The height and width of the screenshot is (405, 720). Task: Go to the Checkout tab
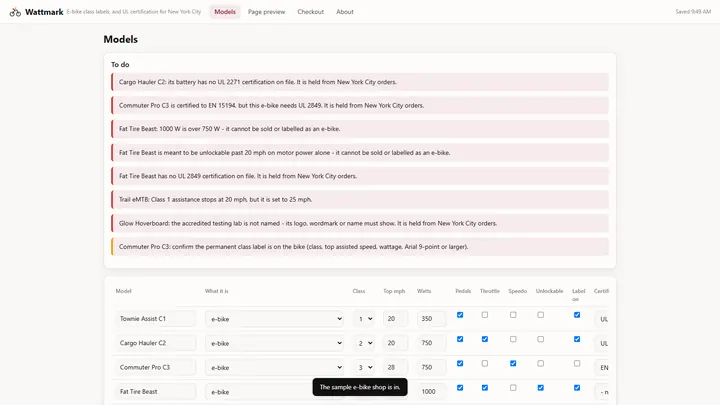(x=310, y=12)
